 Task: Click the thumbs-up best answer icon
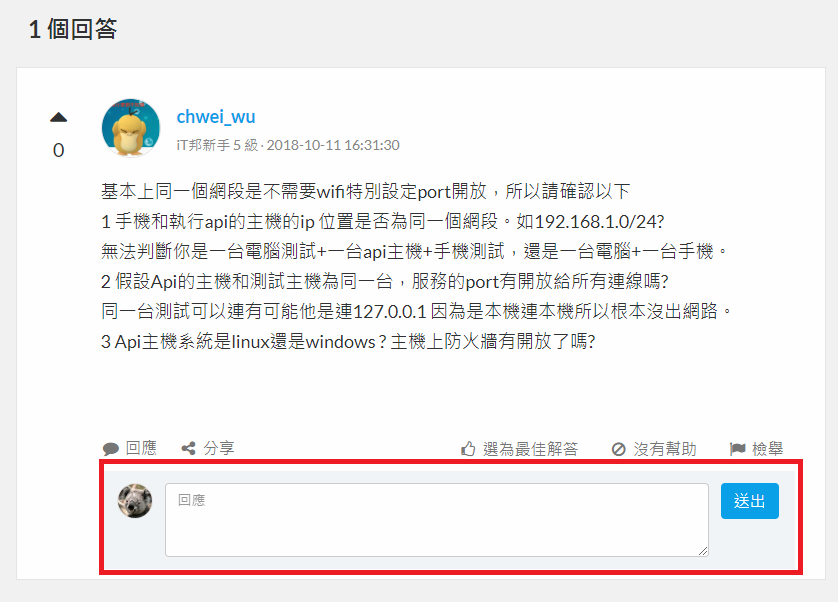point(468,449)
